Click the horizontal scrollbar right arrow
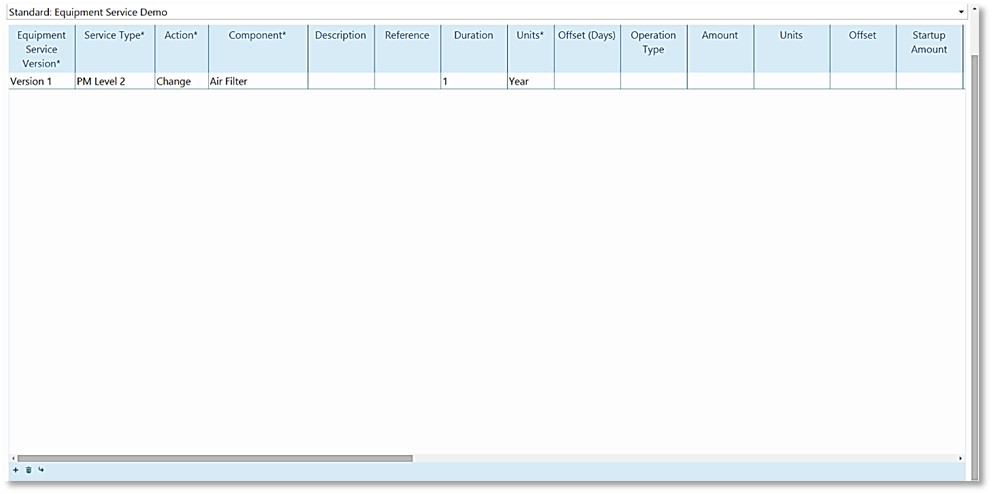Viewport: 992px width, 494px height. point(961,458)
